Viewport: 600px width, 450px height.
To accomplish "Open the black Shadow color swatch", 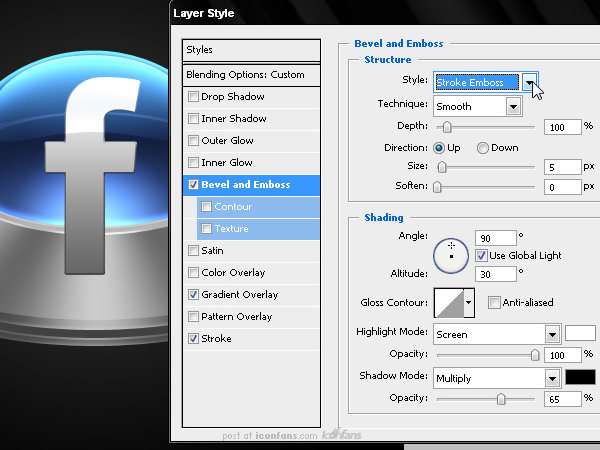I will point(580,377).
